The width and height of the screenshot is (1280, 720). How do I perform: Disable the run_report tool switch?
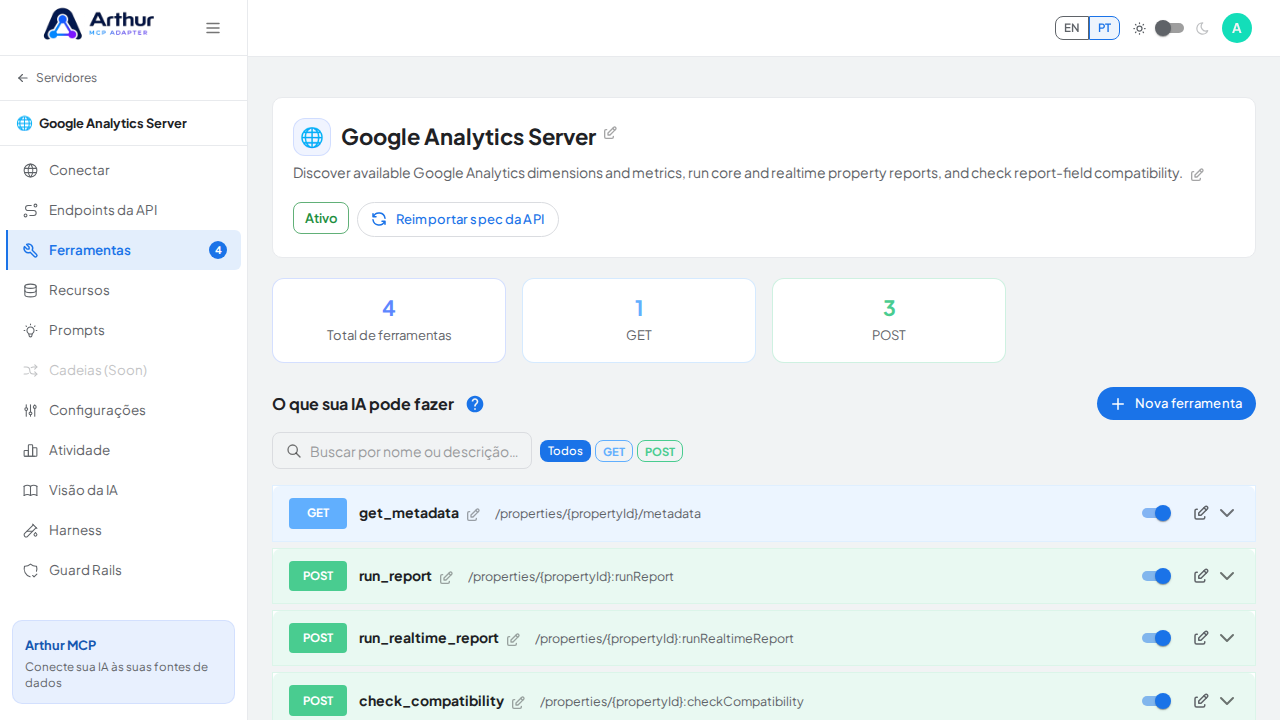click(1156, 576)
